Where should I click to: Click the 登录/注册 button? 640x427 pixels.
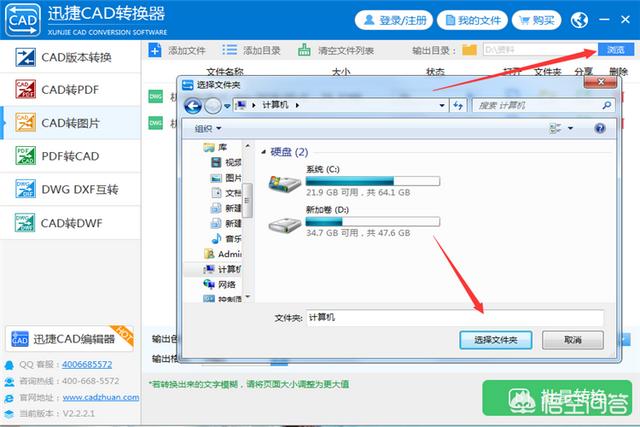coord(394,20)
